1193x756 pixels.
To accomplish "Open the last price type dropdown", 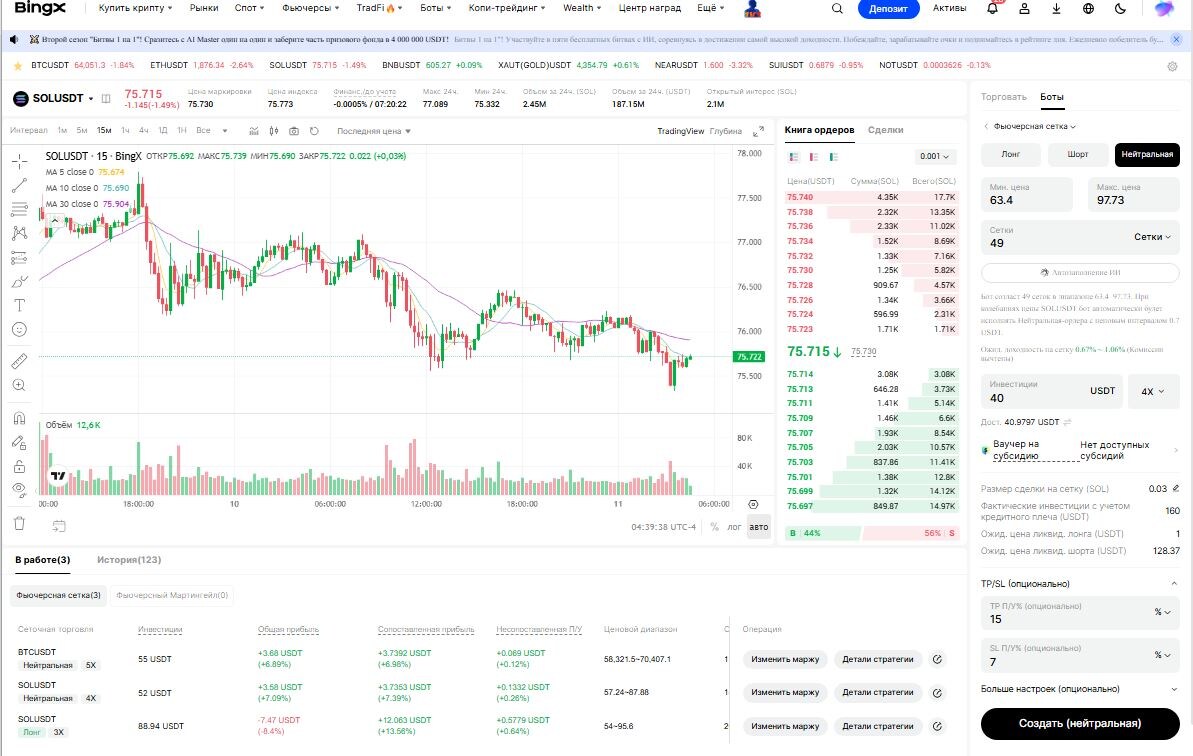I will [x=374, y=132].
